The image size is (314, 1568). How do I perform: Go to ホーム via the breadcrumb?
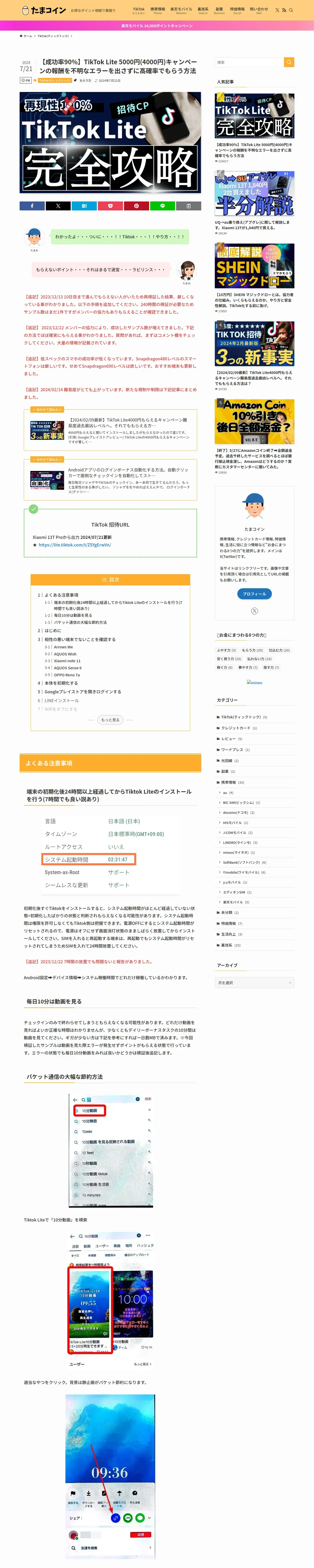[26, 36]
